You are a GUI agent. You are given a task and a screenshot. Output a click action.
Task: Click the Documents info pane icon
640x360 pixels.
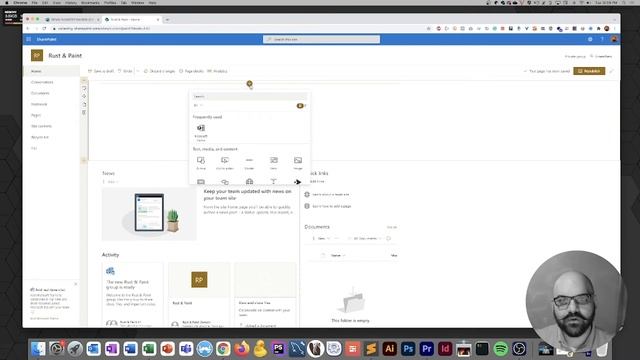pos(389,238)
